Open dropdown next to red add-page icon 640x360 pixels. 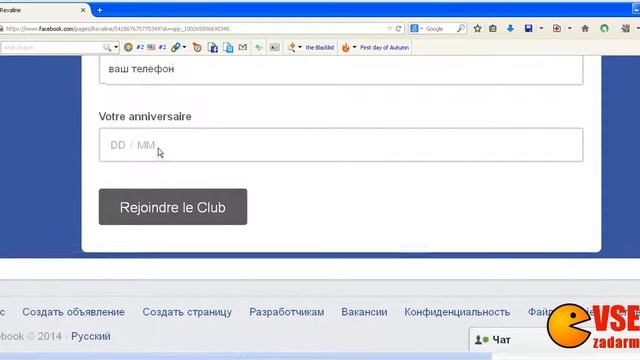point(569,29)
